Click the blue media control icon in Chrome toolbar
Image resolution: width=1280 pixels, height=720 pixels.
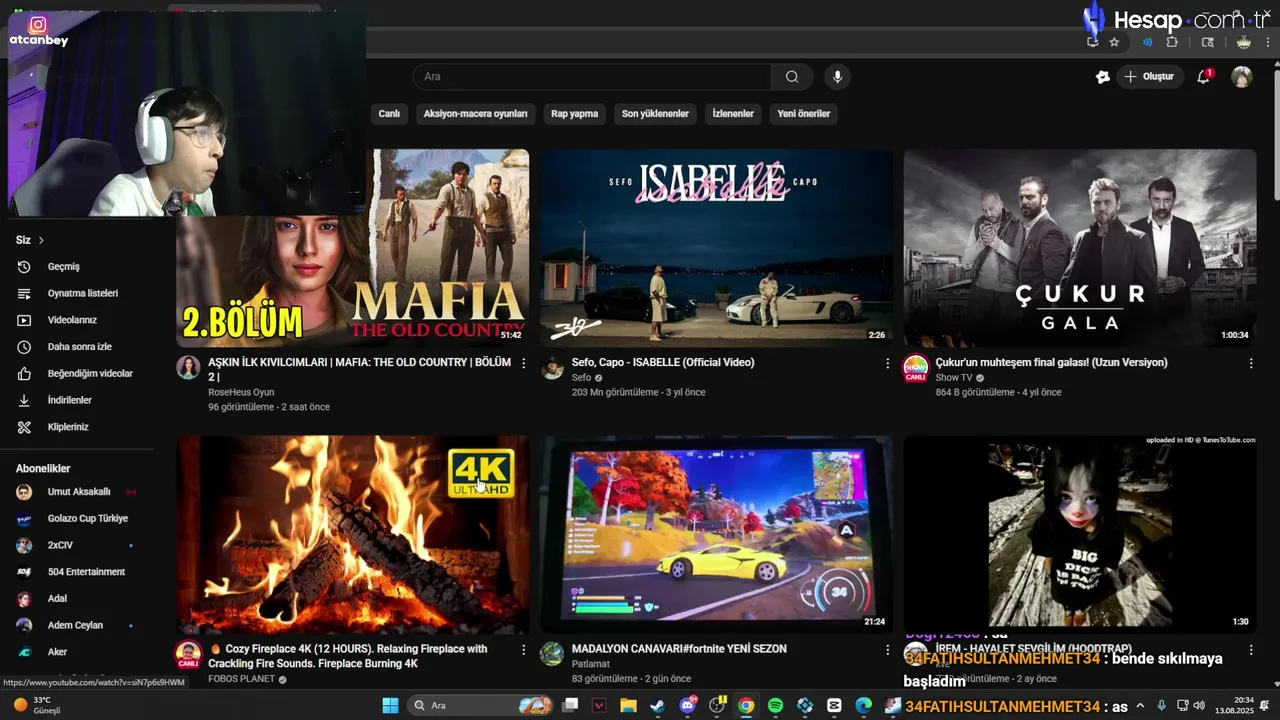[1147, 42]
